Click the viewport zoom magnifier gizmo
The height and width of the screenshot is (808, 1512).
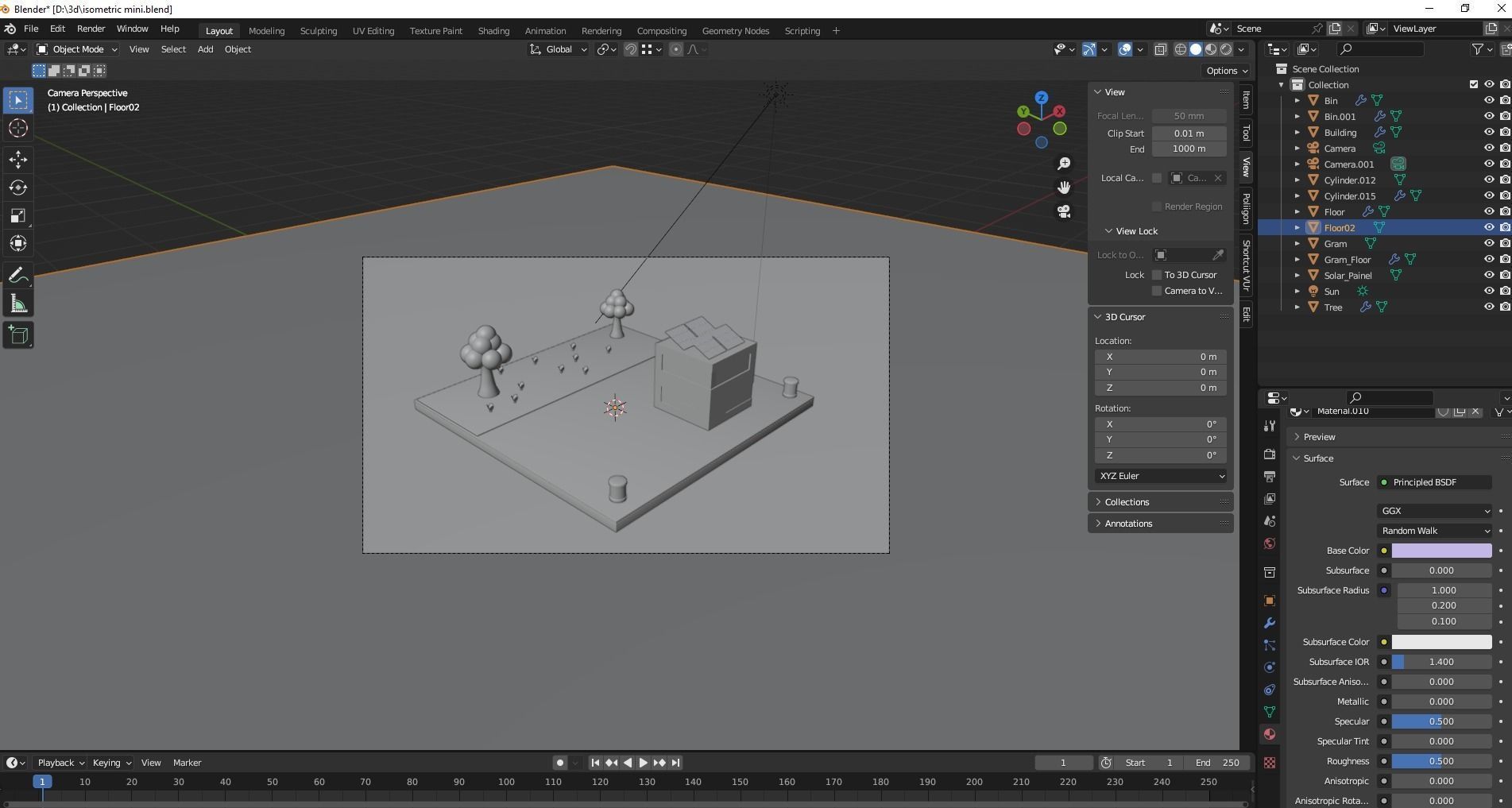click(x=1064, y=164)
